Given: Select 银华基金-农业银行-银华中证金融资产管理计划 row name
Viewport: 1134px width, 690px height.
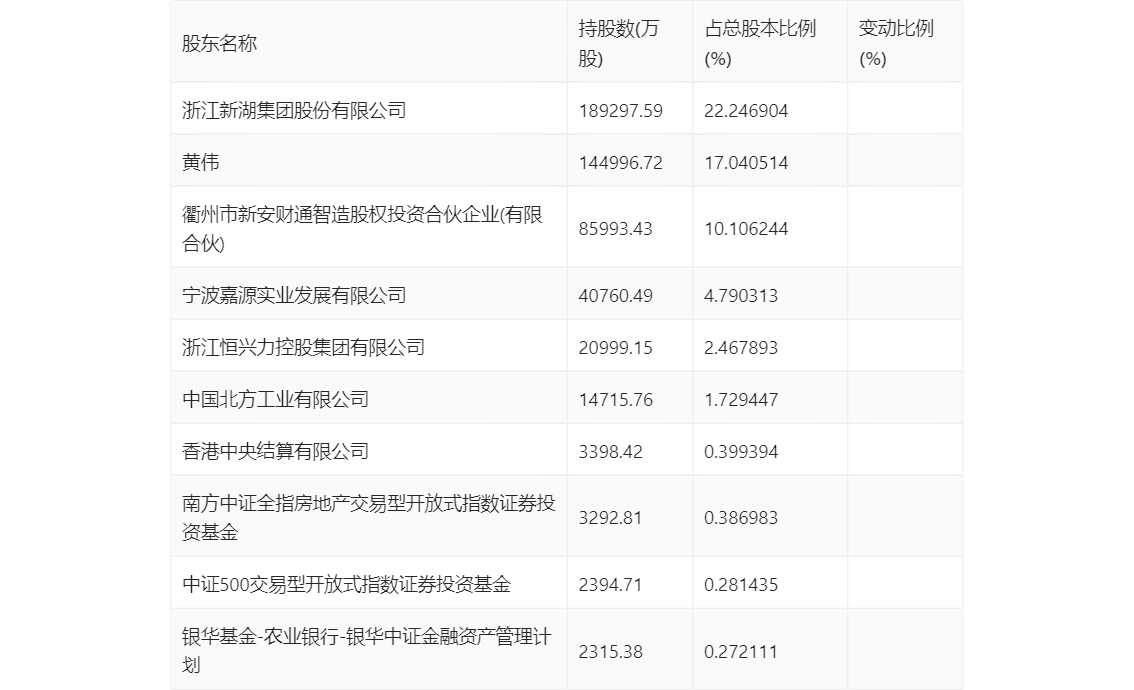Looking at the screenshot, I should tap(366, 651).
